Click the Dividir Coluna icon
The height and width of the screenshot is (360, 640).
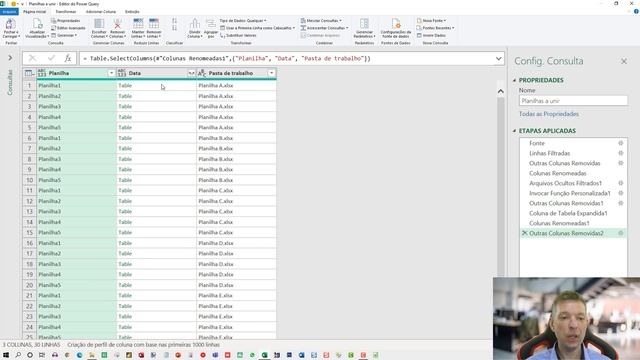coord(195,24)
